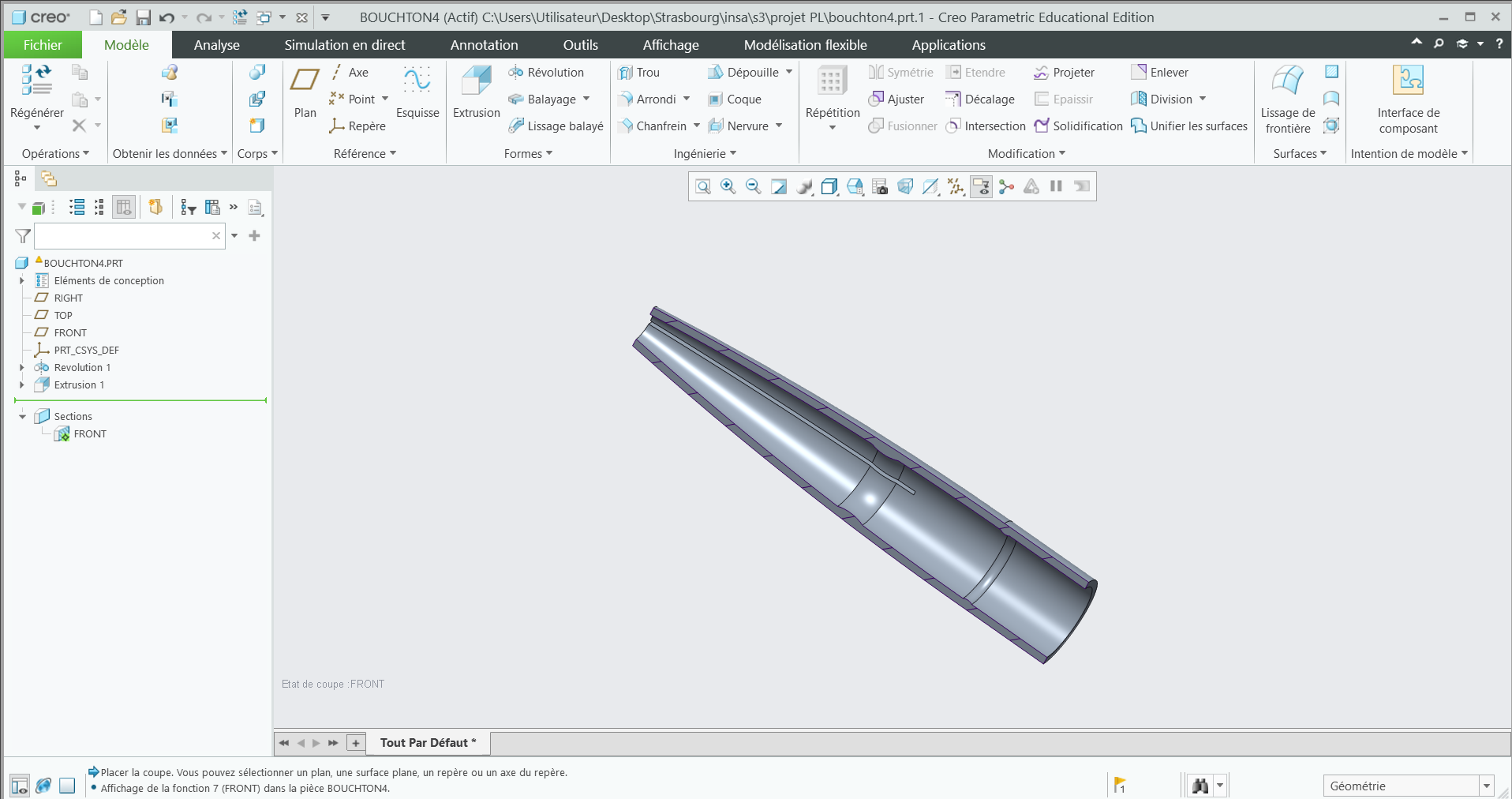Viewport: 1512px width, 799px height.
Task: Click the Solidification button
Action: point(1079,126)
